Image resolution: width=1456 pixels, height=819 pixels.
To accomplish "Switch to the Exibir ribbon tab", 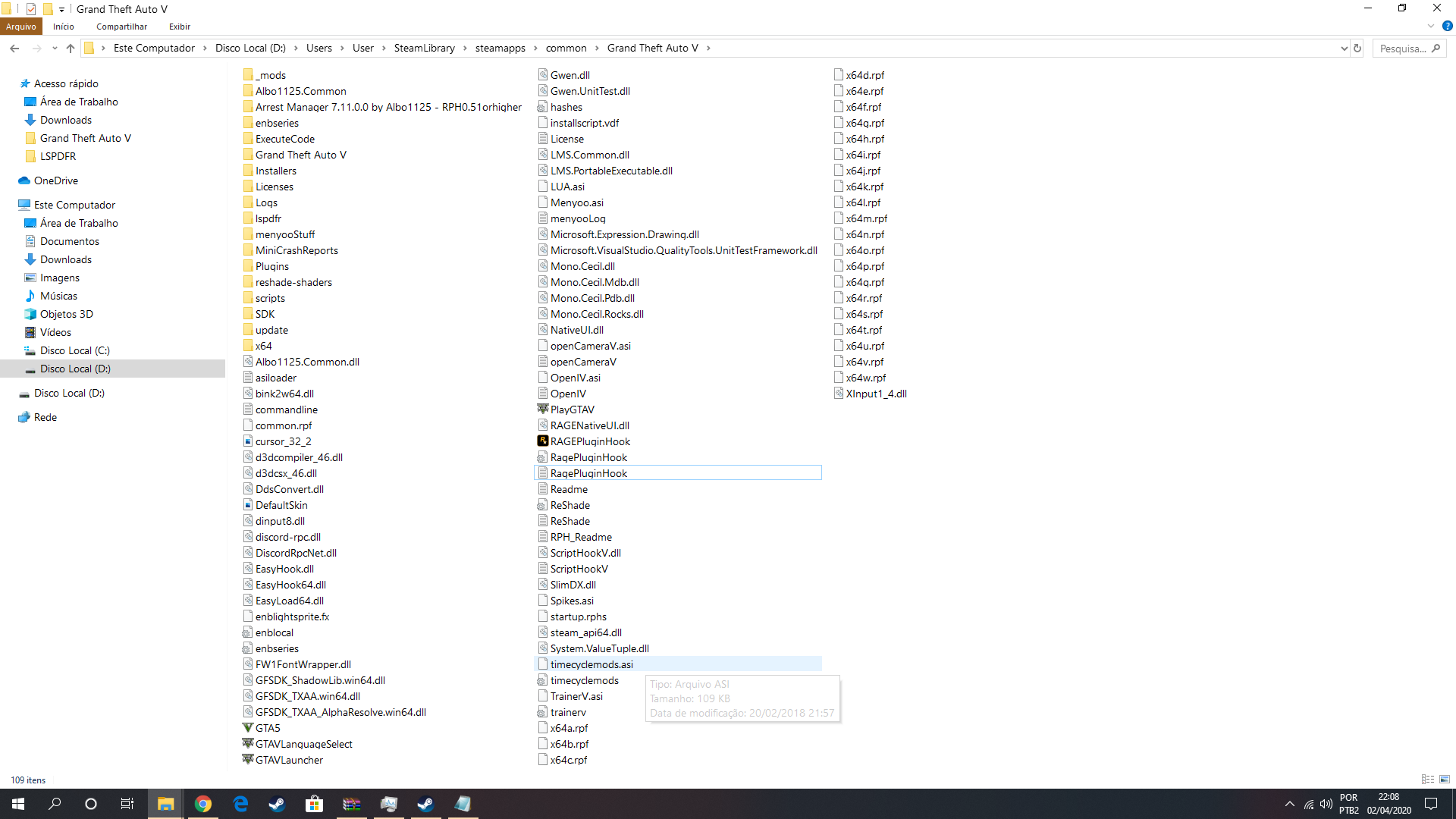I will pos(180,27).
